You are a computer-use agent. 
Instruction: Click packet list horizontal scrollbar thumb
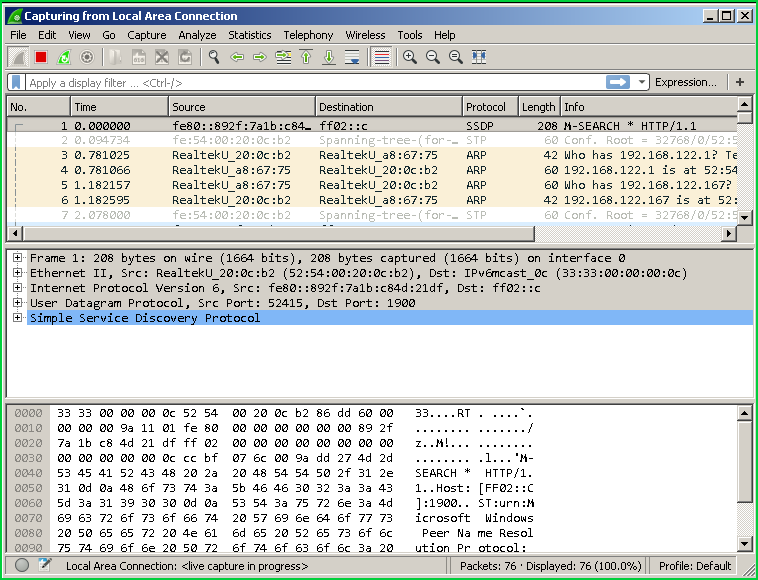tap(279, 234)
